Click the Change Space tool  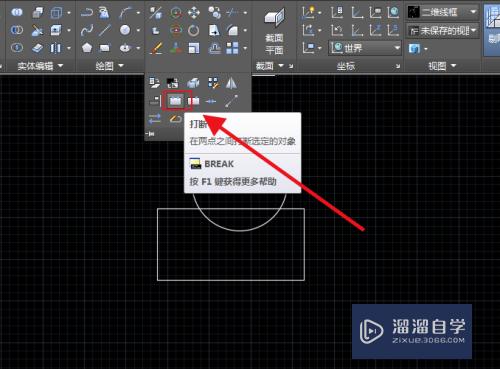pyautogui.click(x=173, y=83)
